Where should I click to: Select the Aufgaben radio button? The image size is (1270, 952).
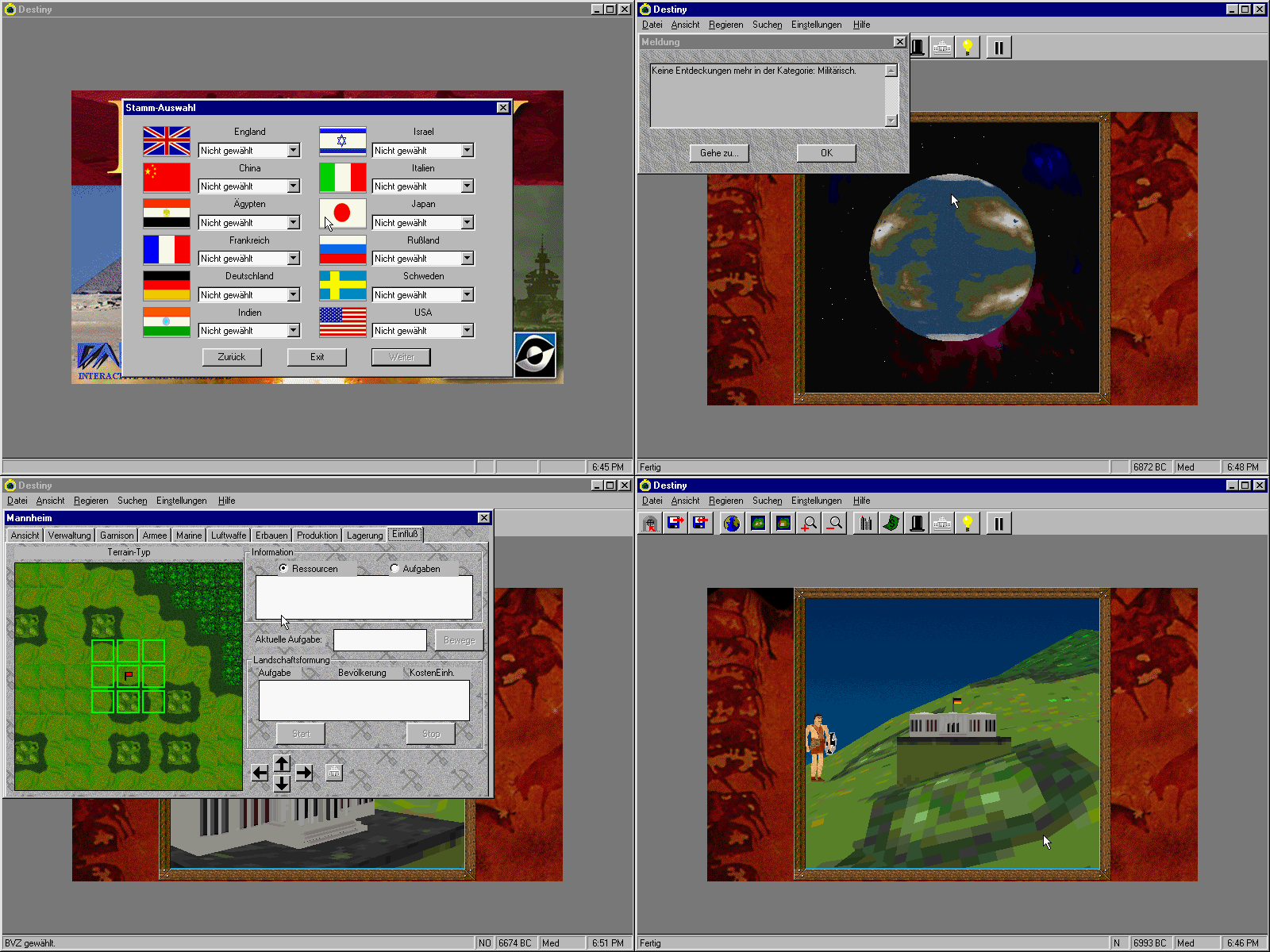(x=394, y=569)
